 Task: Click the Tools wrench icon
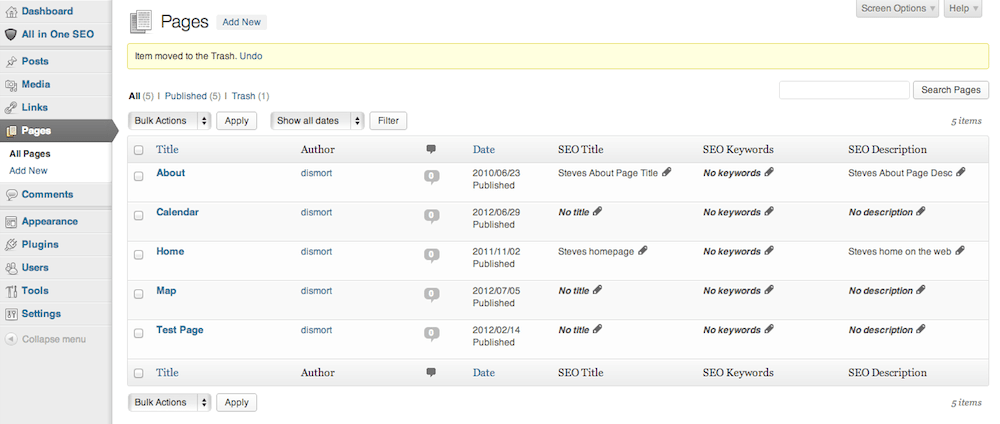coord(11,291)
